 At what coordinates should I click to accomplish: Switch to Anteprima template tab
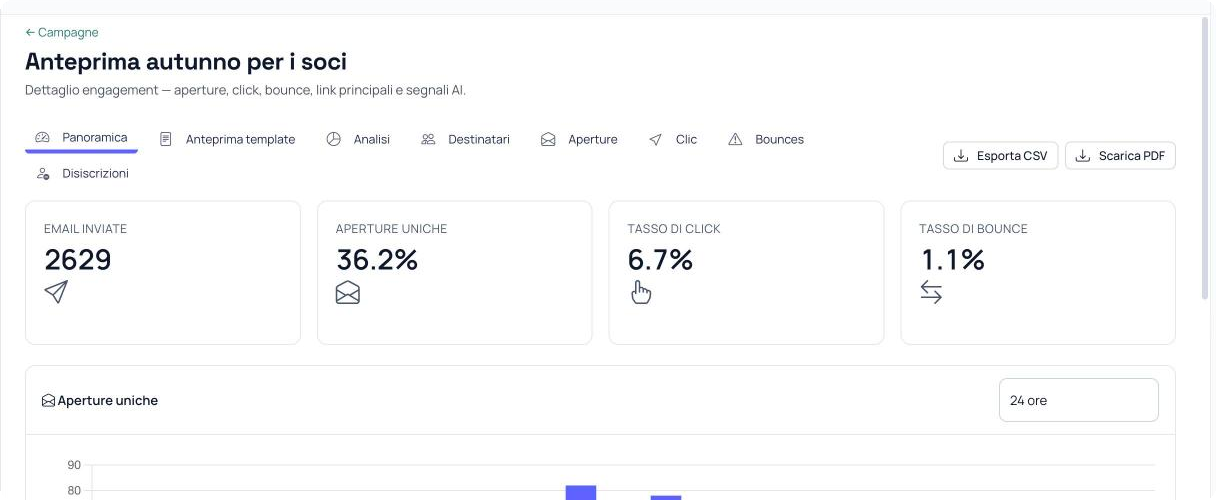click(x=227, y=140)
